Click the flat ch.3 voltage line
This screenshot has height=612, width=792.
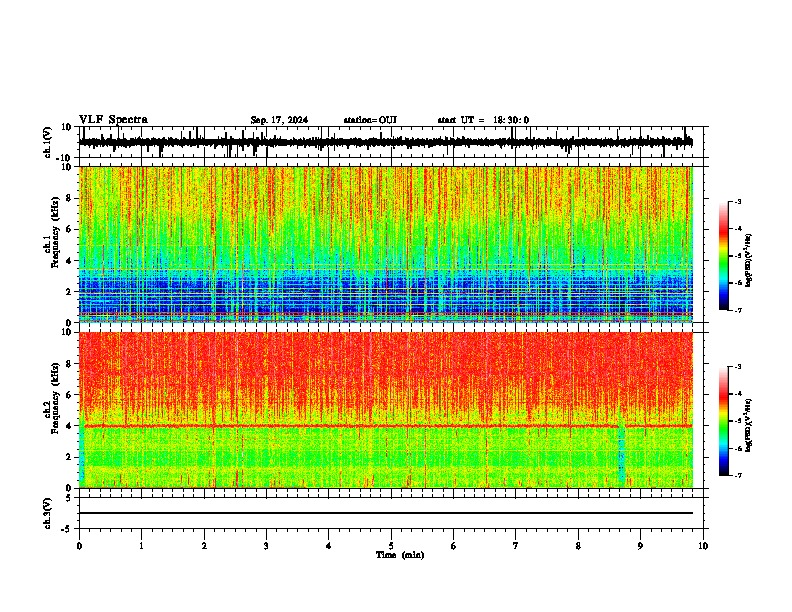coord(385,513)
